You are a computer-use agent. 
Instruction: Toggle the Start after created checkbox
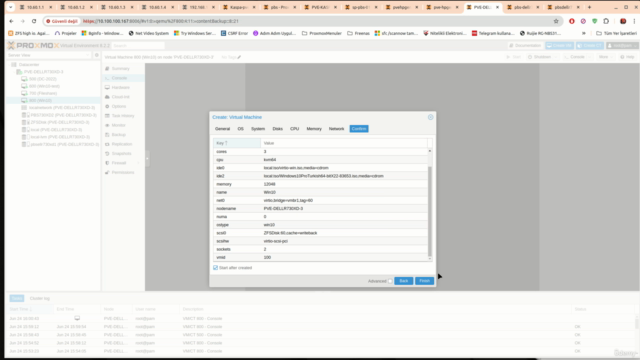[216, 268]
